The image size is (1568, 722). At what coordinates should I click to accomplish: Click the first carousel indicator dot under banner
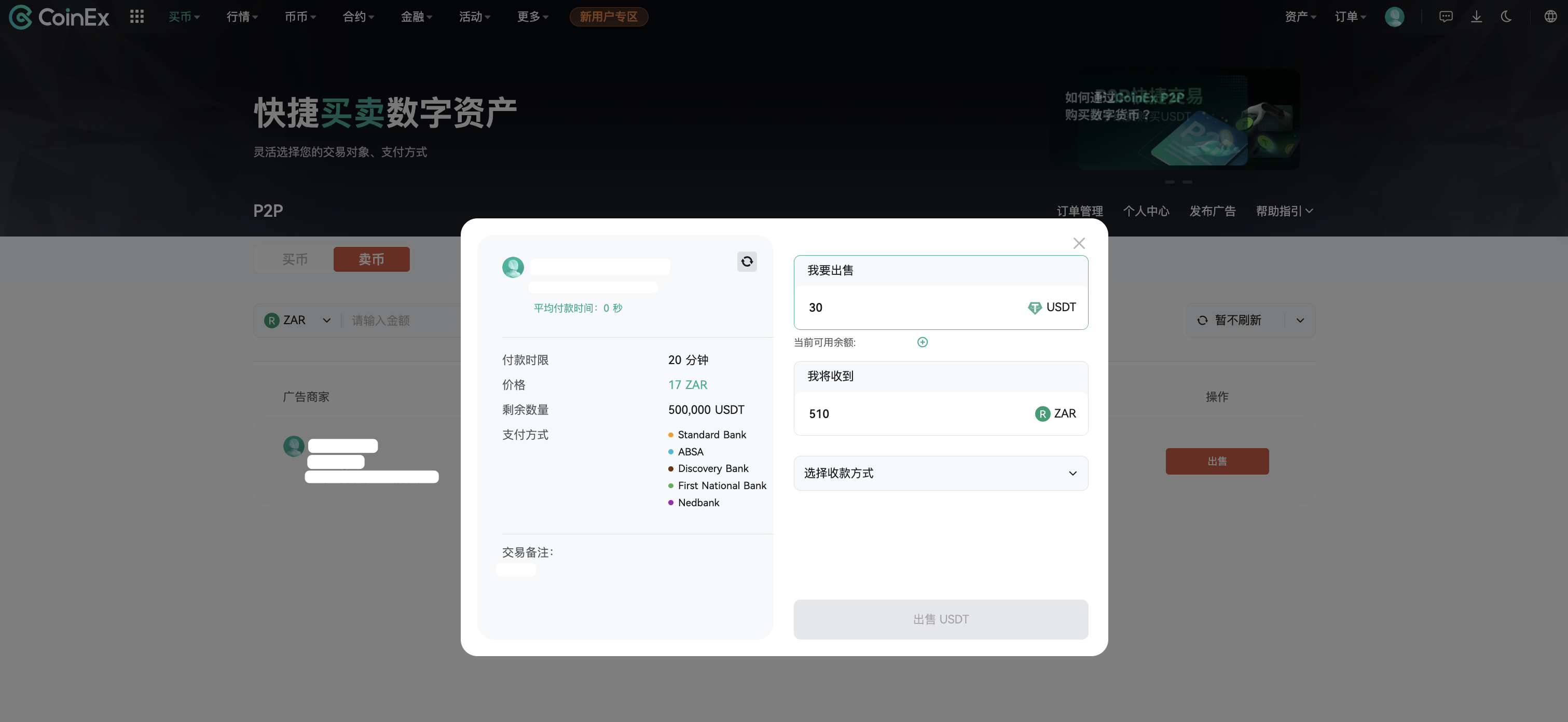pyautogui.click(x=1170, y=182)
